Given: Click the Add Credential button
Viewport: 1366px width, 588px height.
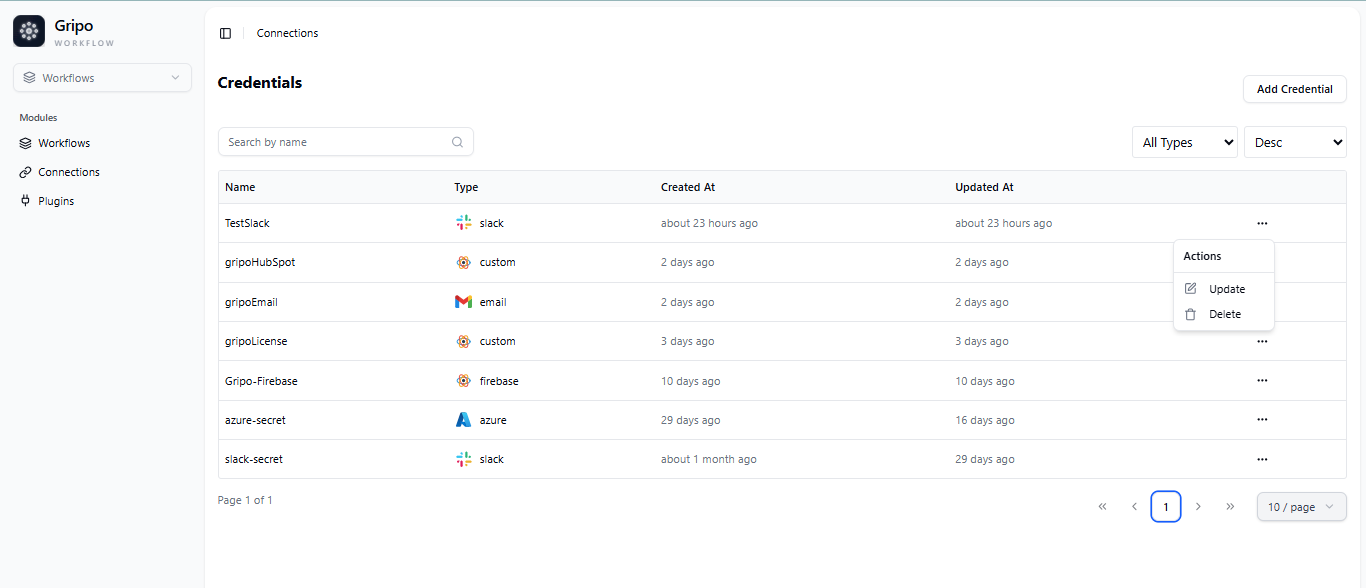Looking at the screenshot, I should [x=1294, y=89].
